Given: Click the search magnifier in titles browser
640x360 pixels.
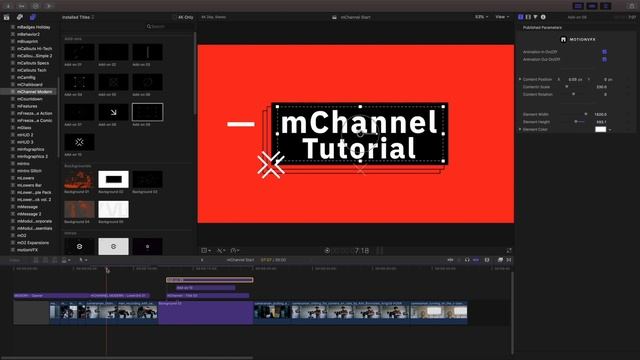Looking at the screenshot, I should pos(149,27).
